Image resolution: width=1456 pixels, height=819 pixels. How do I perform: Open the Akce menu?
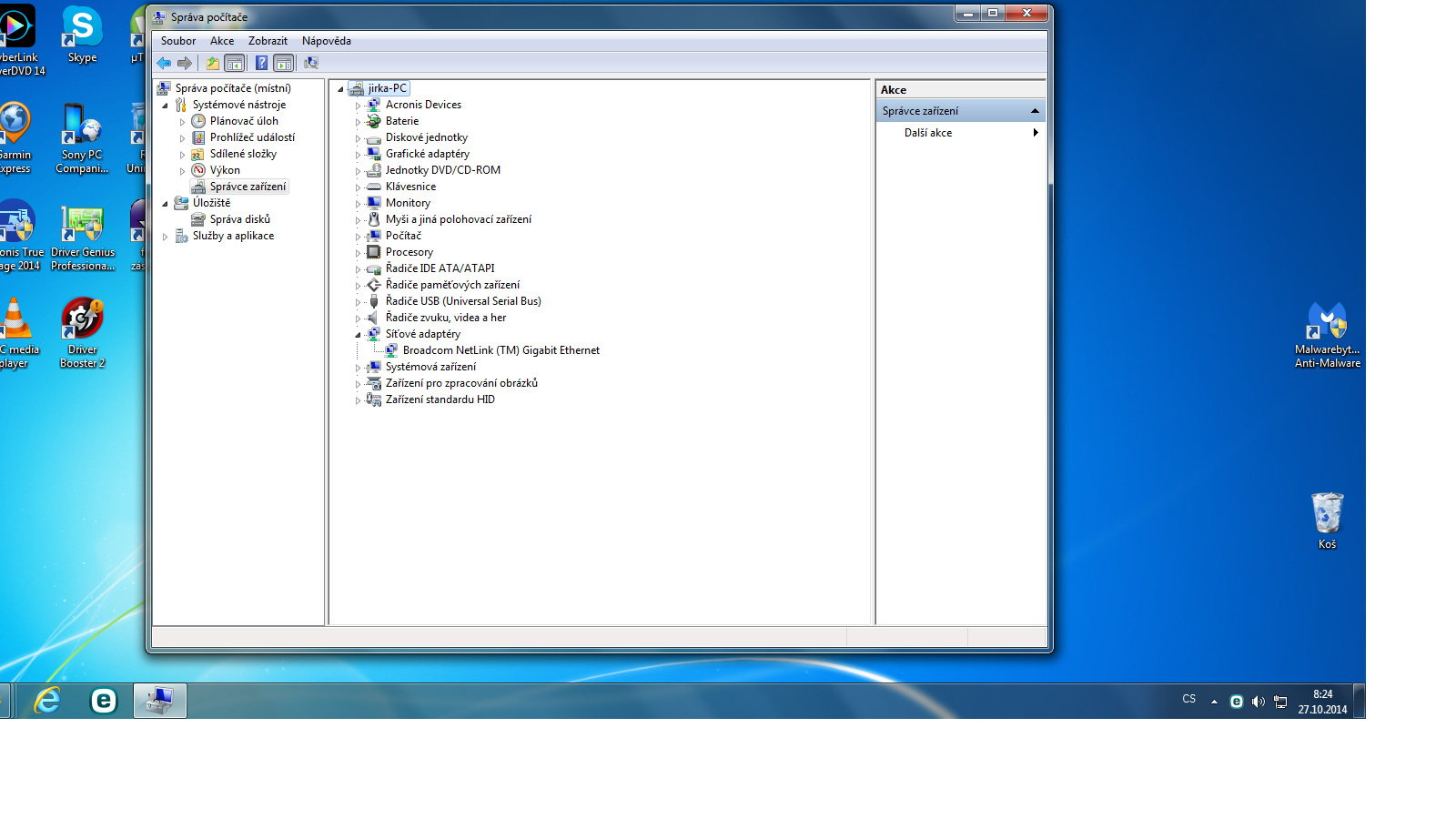[222, 41]
